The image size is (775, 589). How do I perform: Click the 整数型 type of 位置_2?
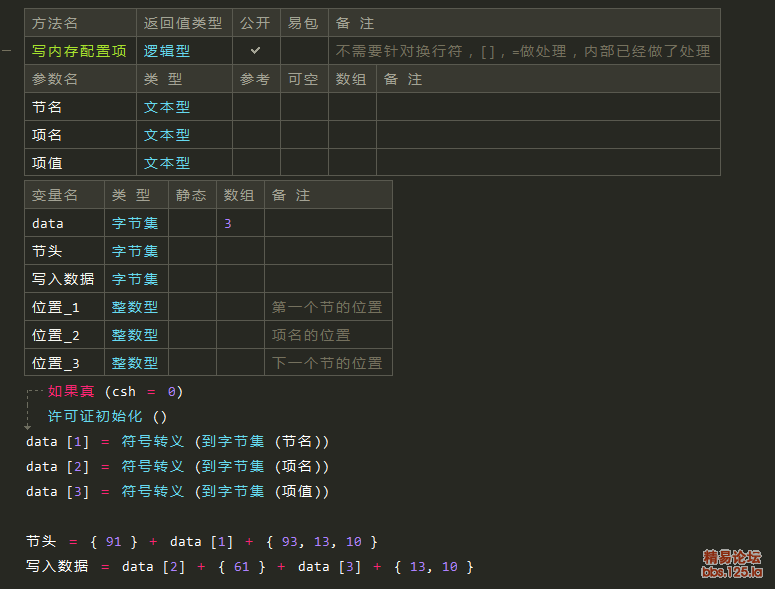pyautogui.click(x=135, y=335)
